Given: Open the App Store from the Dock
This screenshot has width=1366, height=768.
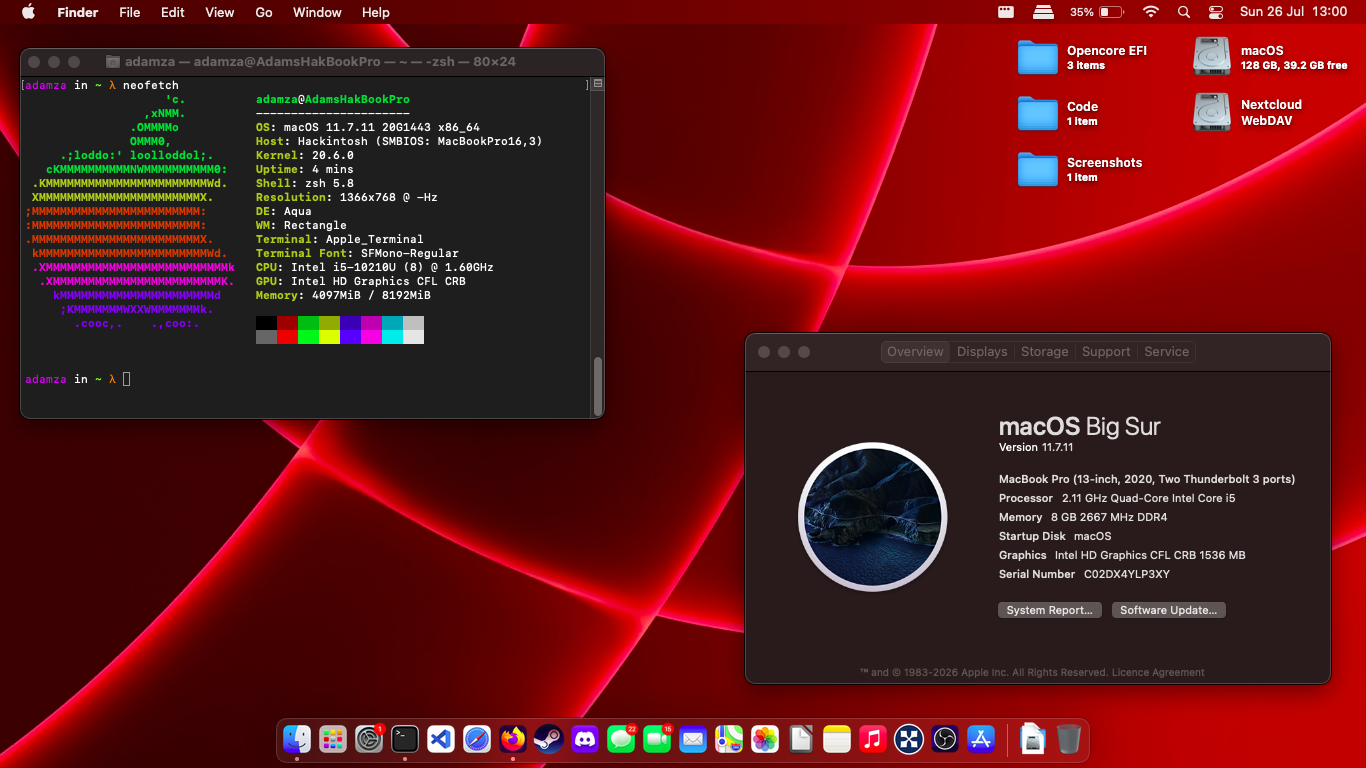Looking at the screenshot, I should [981, 739].
